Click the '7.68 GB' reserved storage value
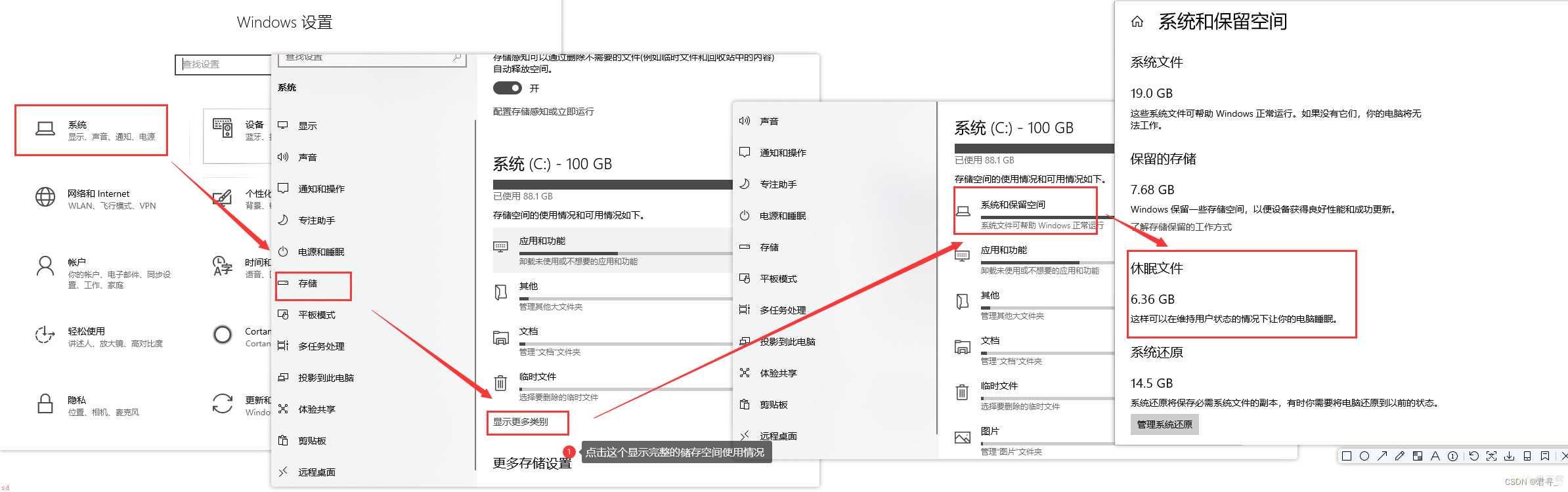 [1152, 190]
